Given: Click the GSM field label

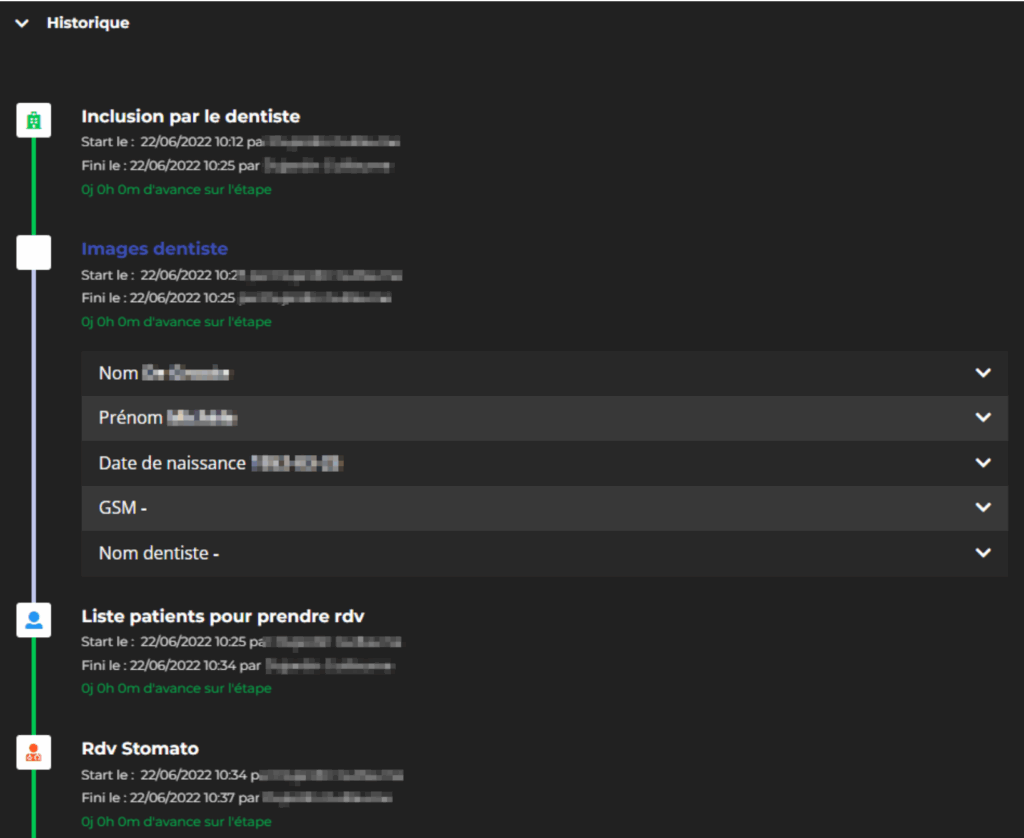Looking at the screenshot, I should point(118,508).
